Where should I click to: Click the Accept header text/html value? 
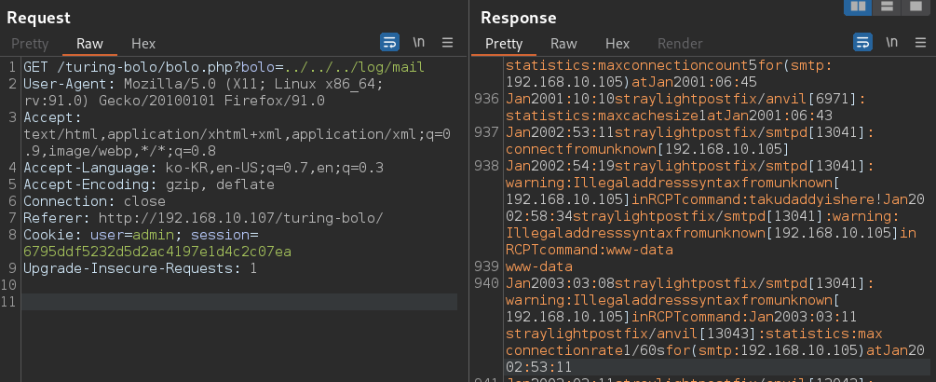point(237,143)
